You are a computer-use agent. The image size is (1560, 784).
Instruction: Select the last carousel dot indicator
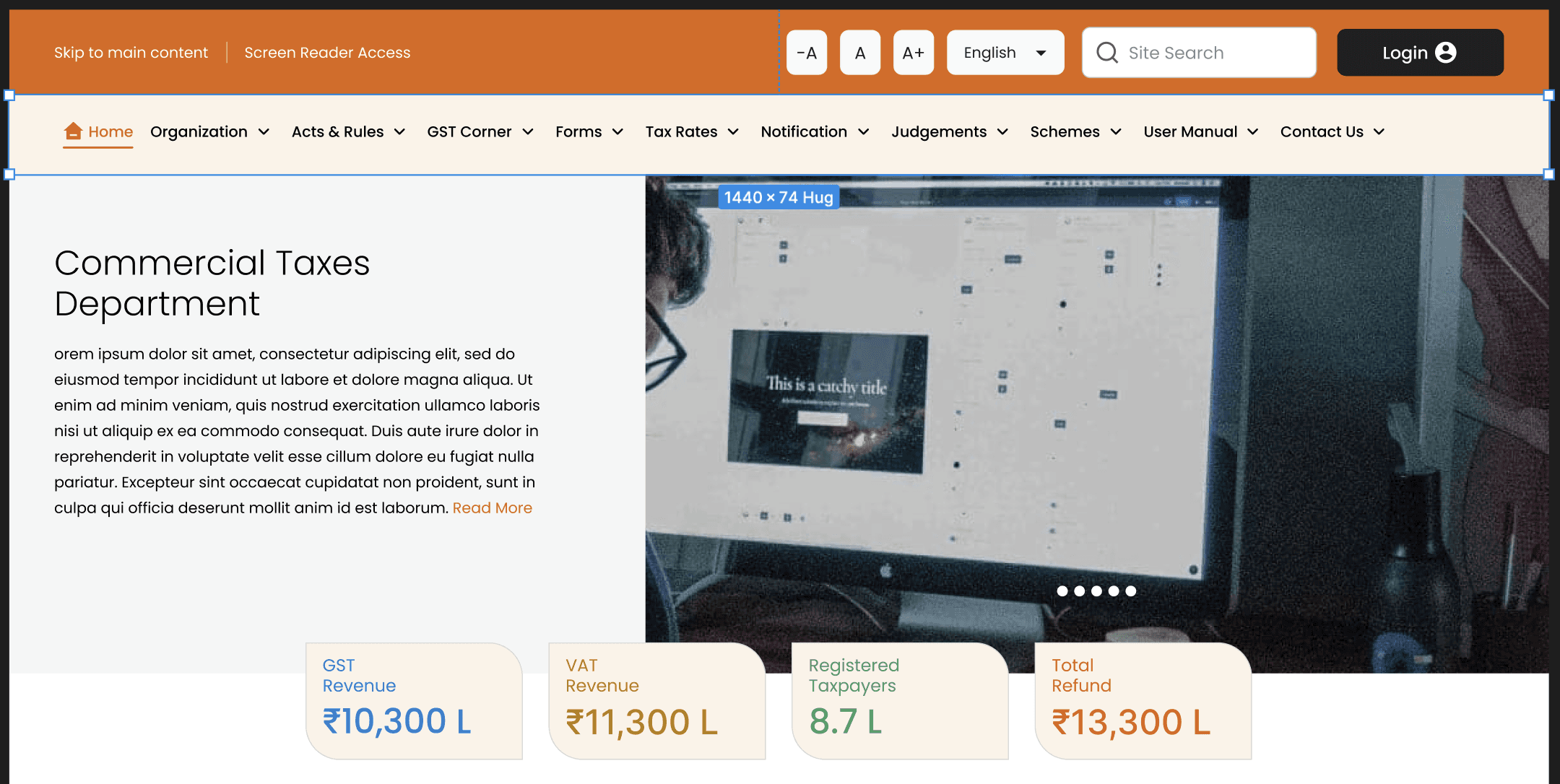[1131, 591]
